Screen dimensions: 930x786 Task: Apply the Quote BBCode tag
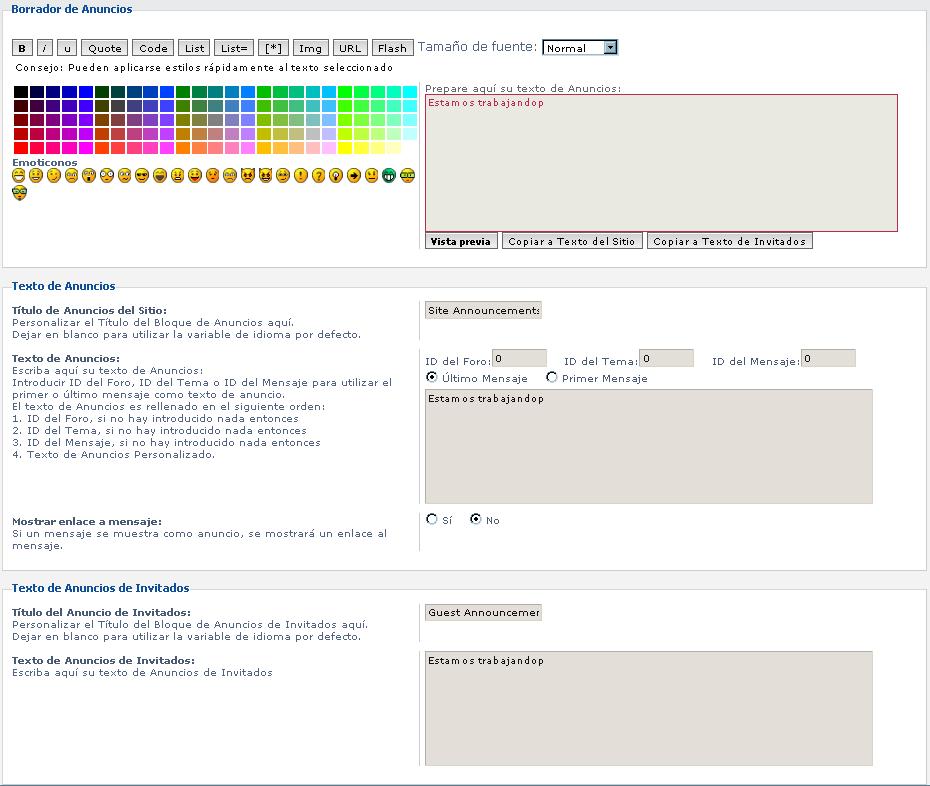coord(105,48)
